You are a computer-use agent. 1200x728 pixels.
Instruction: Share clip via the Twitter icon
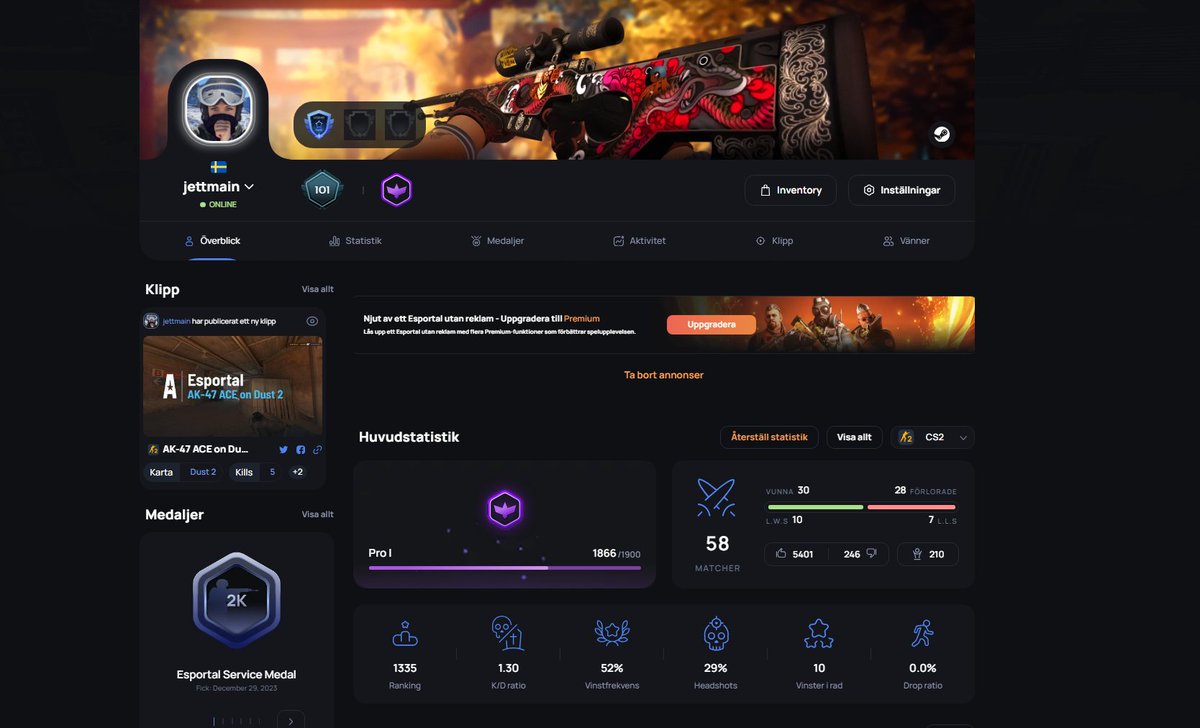(284, 450)
